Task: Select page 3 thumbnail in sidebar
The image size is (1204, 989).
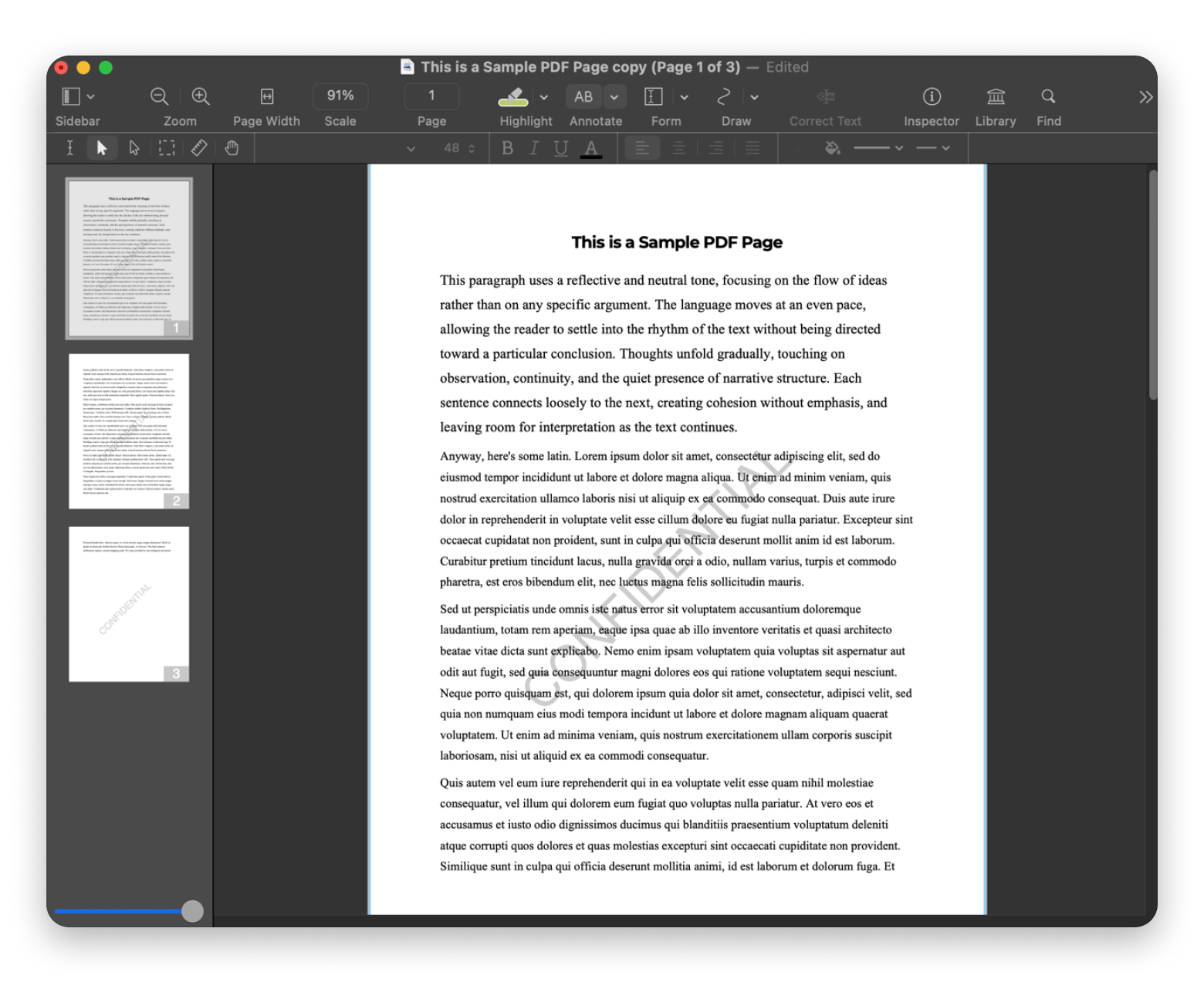Action: (128, 603)
